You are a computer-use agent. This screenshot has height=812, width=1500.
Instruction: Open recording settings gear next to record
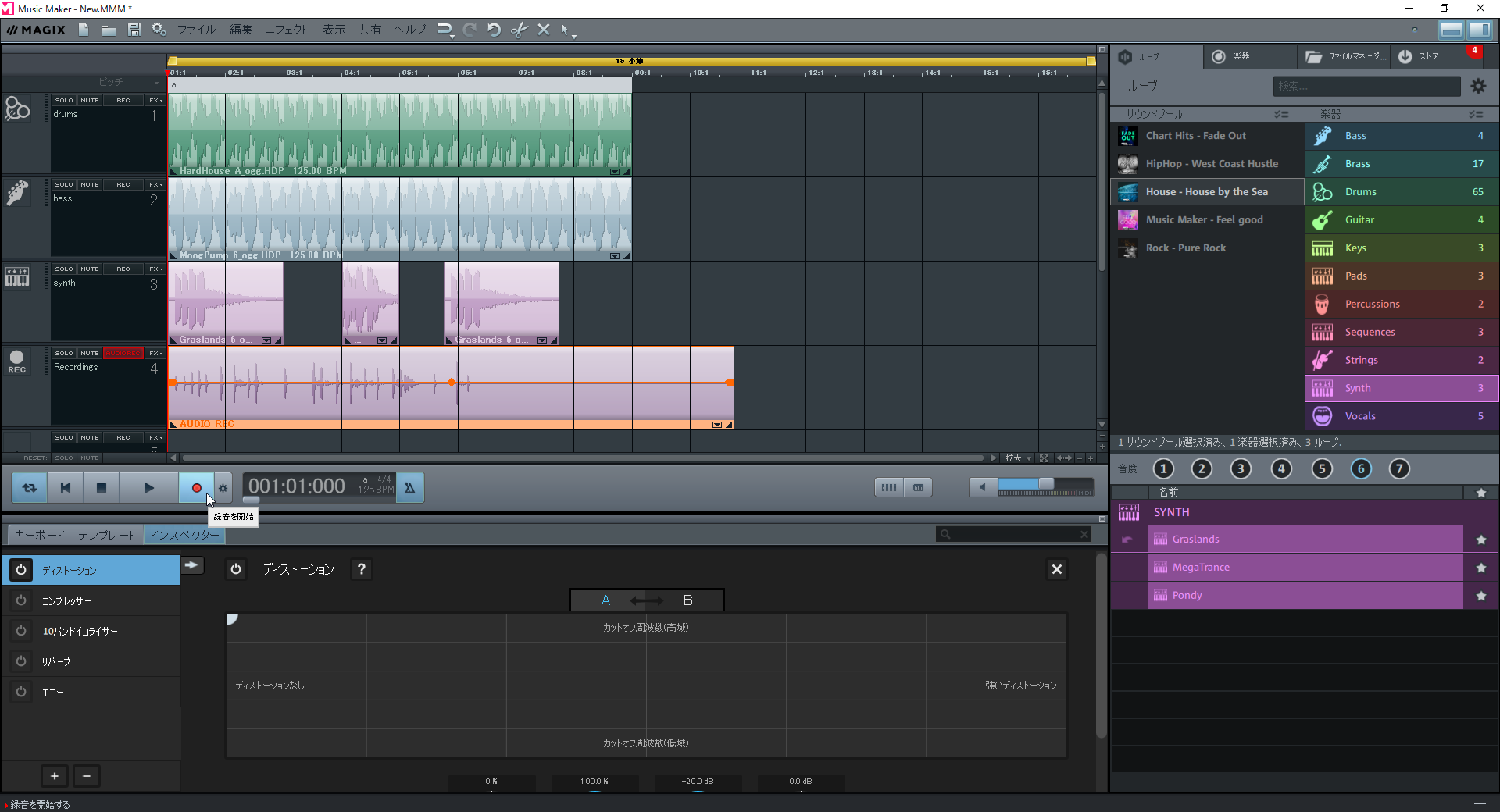tap(223, 488)
